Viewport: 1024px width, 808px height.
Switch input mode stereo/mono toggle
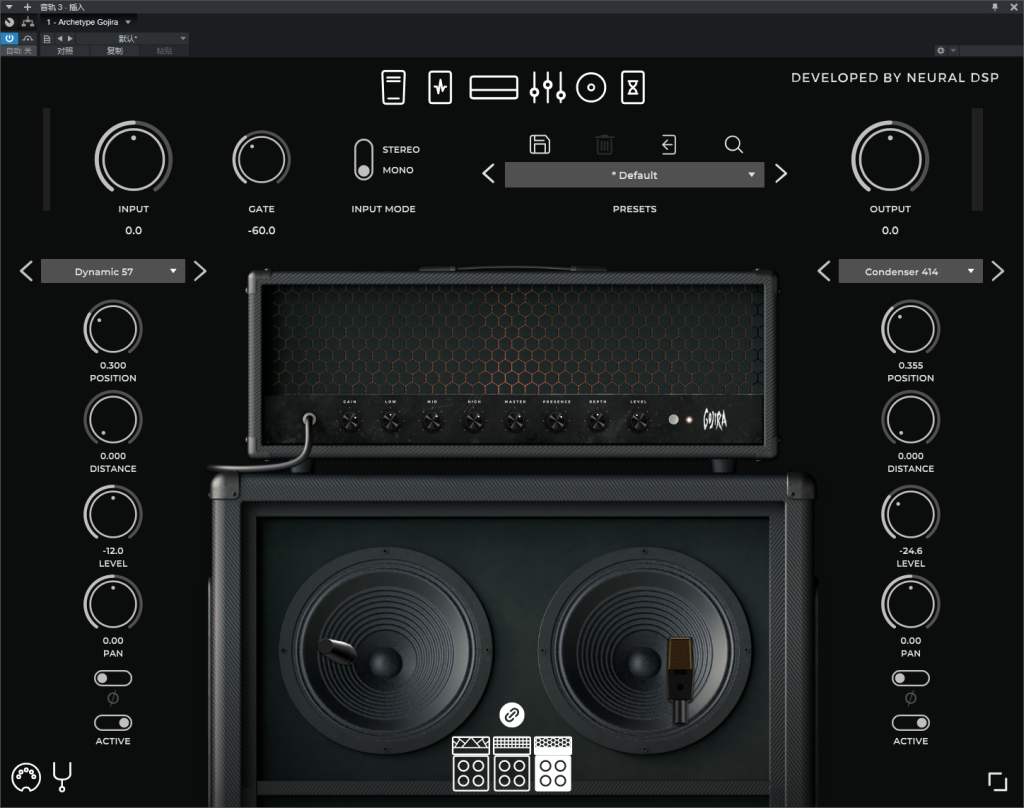[x=363, y=159]
